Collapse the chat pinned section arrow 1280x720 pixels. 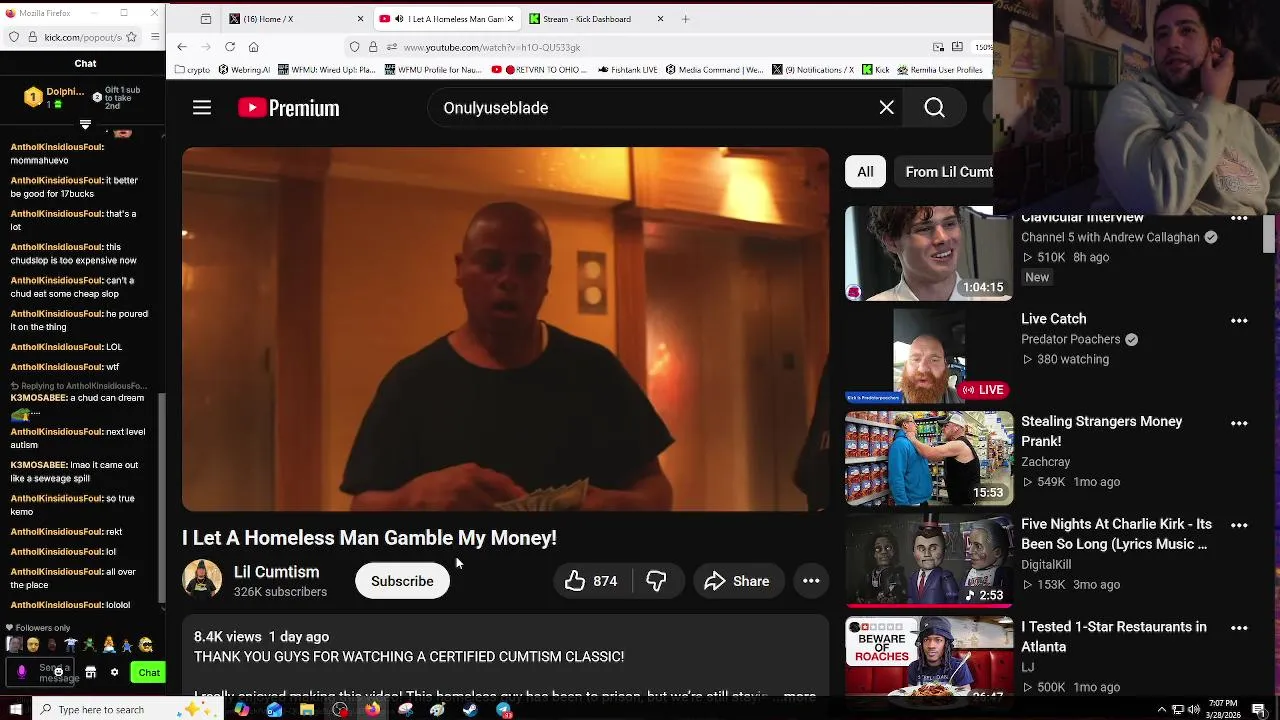(x=85, y=125)
